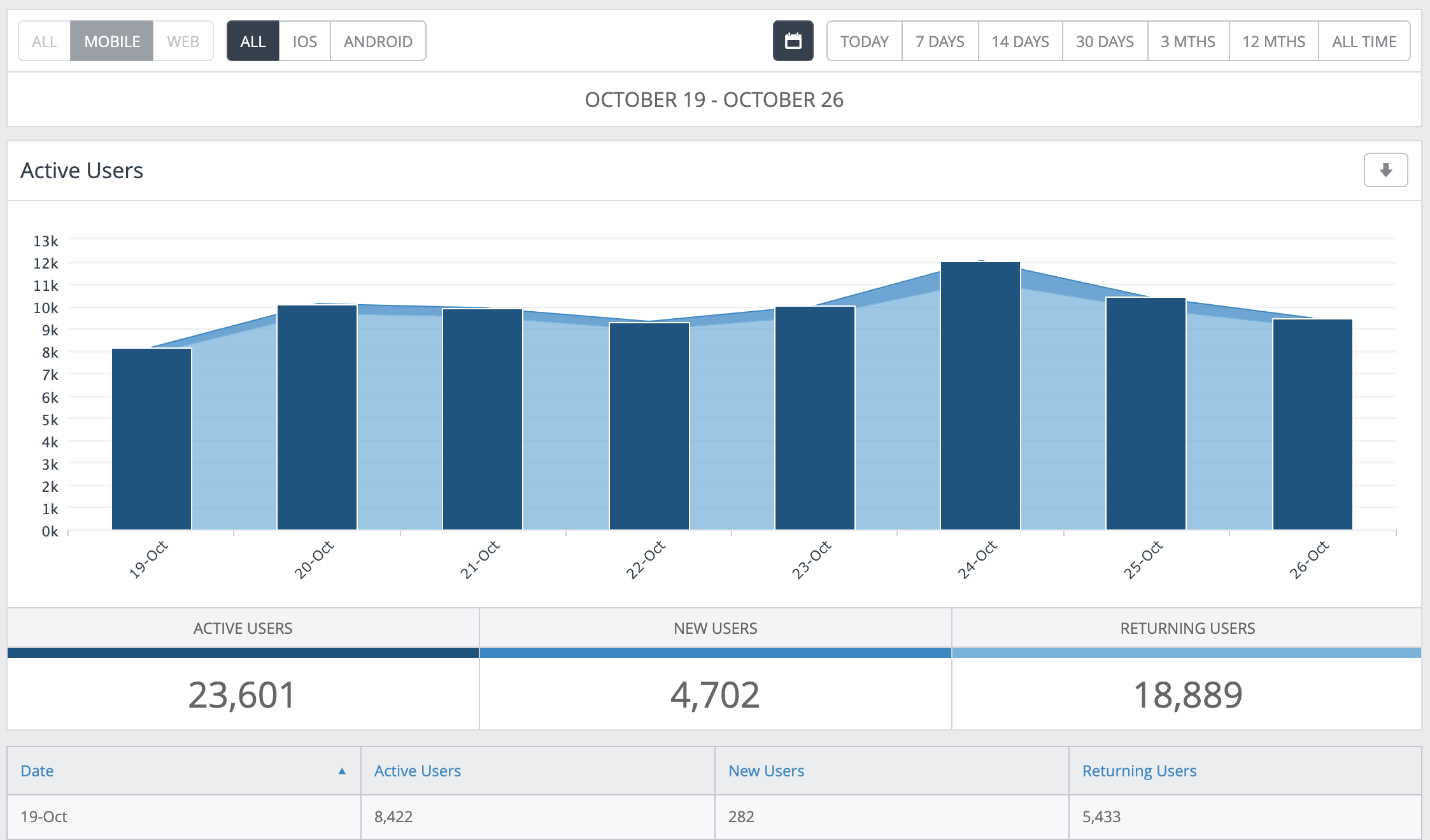1430x840 pixels.
Task: Sort table by Active Users column
Action: click(417, 771)
